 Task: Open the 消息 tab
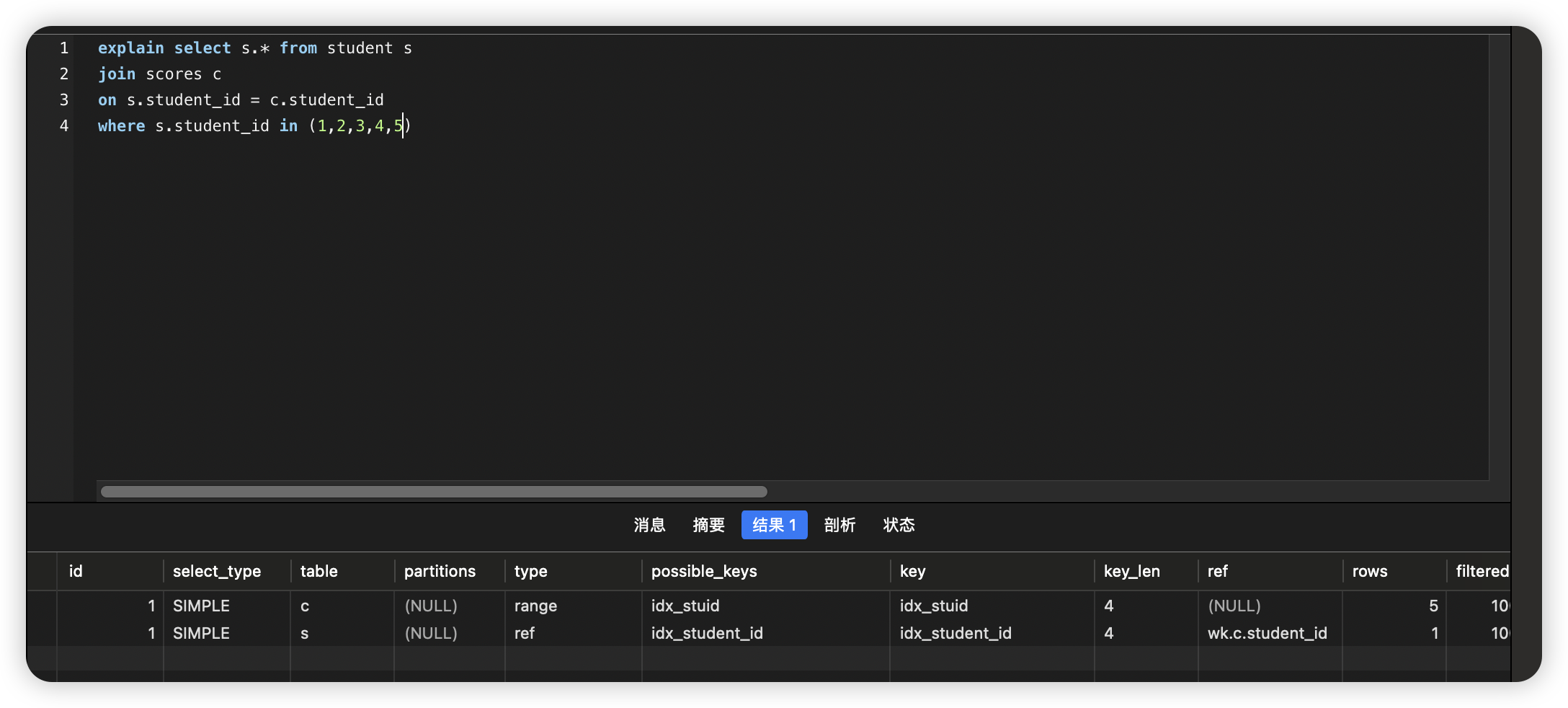pyautogui.click(x=649, y=525)
